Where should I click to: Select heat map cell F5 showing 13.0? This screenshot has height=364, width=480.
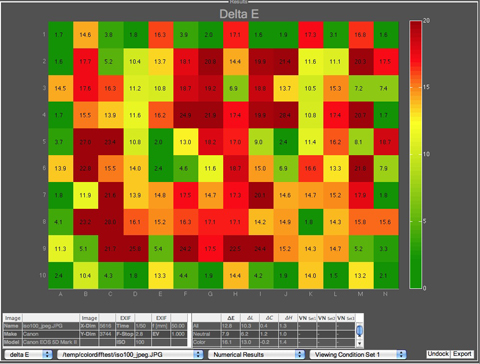pos(186,142)
